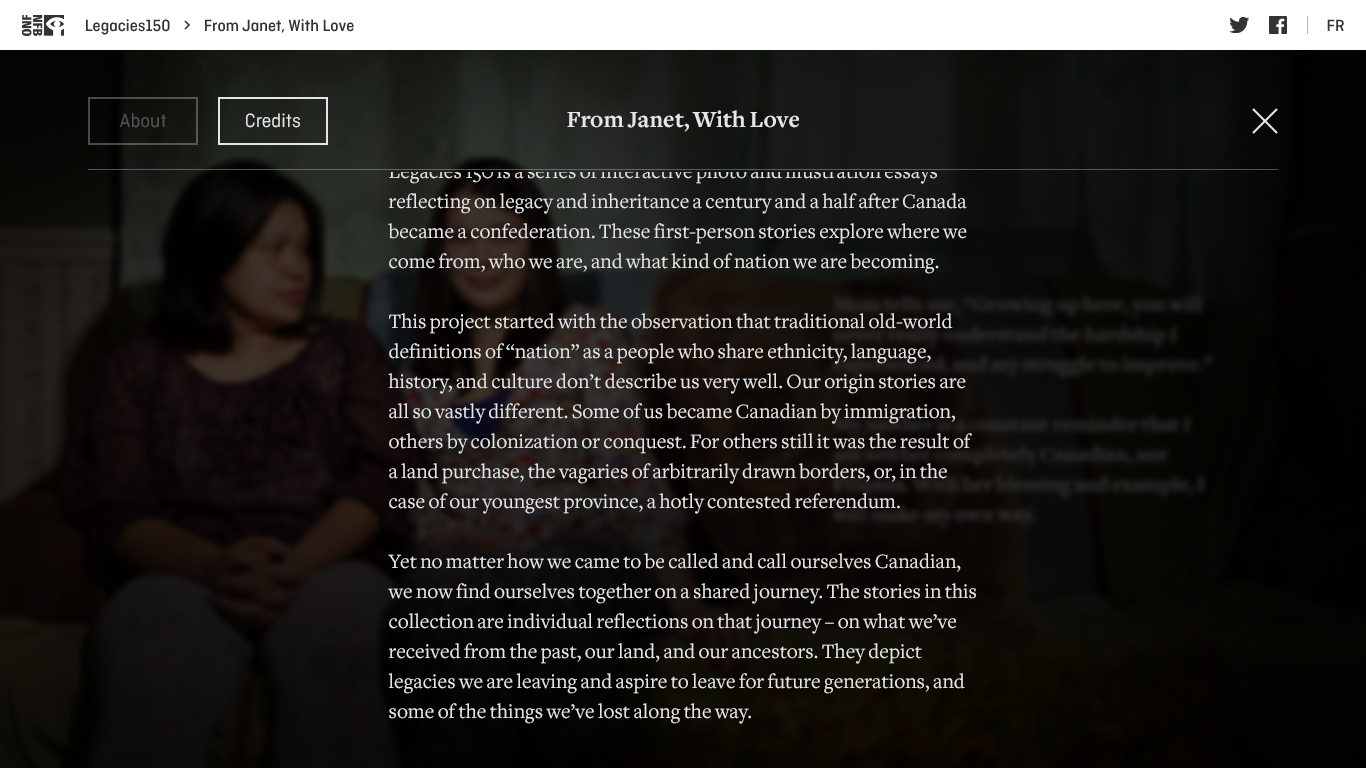Share the story on Twitter

tap(1239, 25)
